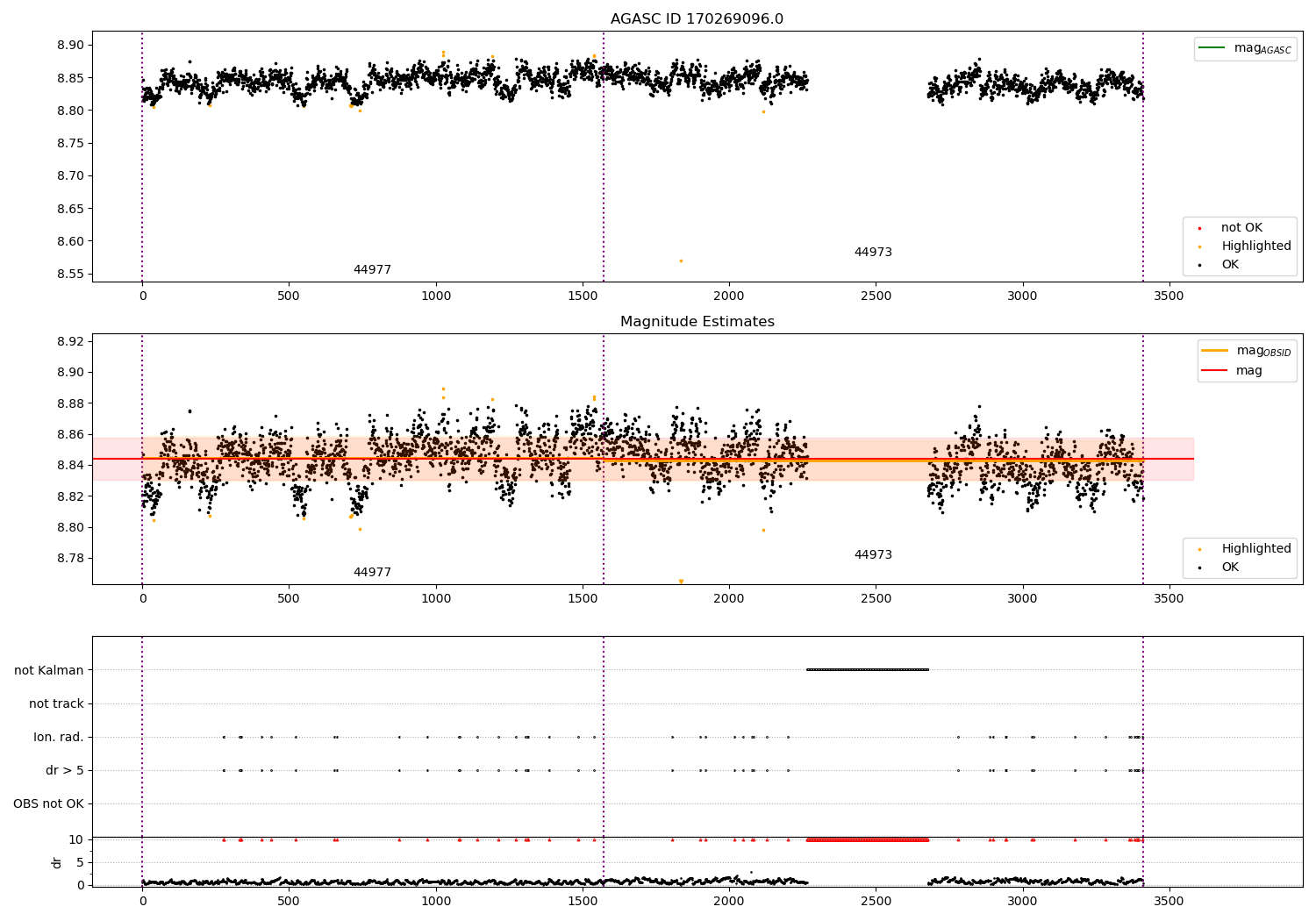The width and height of the screenshot is (1316, 921).
Task: Click the continuous red dr=10 bar in bottom panel
Action: tap(868, 840)
